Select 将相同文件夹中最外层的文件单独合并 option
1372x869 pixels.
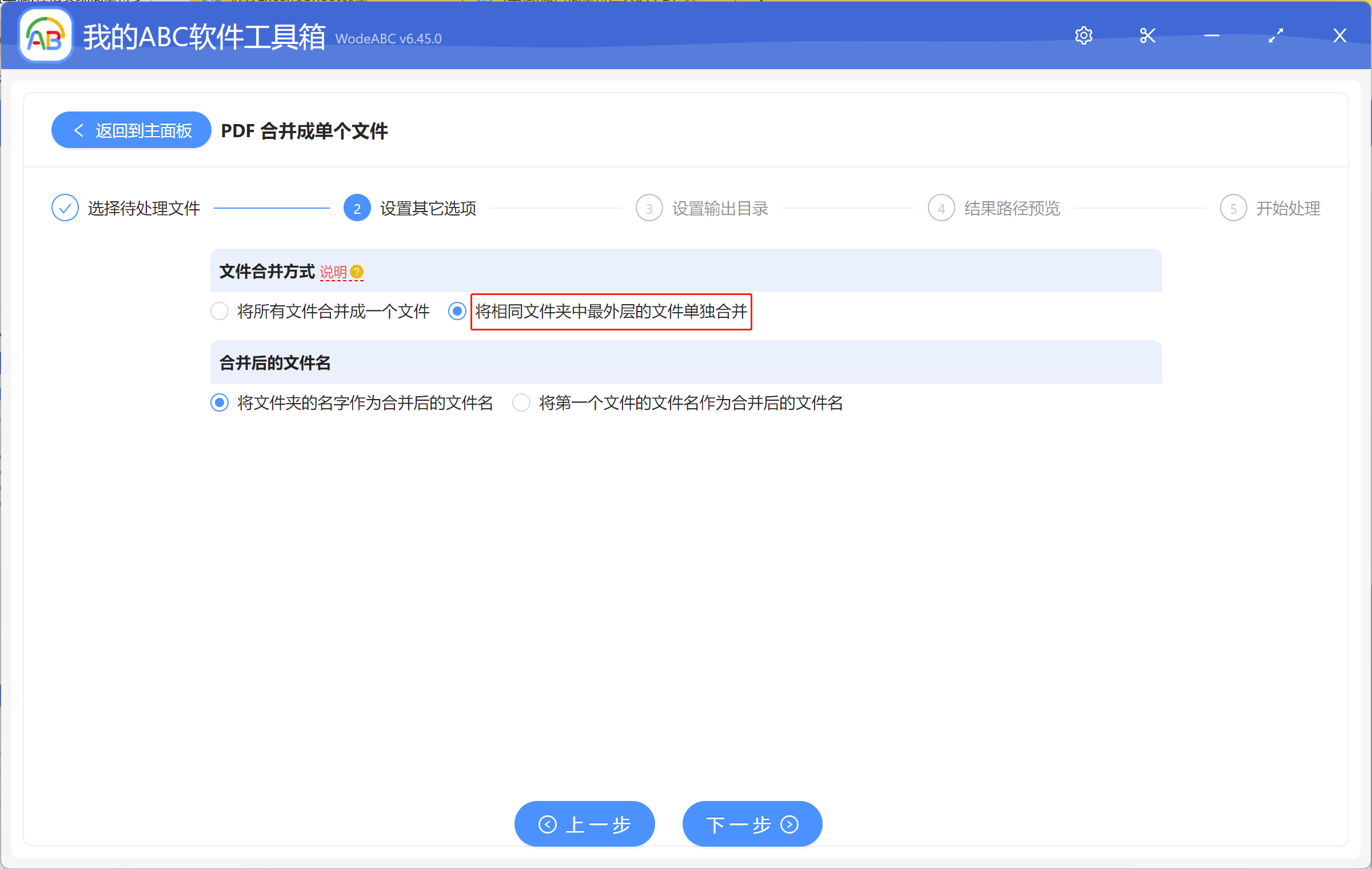tap(457, 312)
